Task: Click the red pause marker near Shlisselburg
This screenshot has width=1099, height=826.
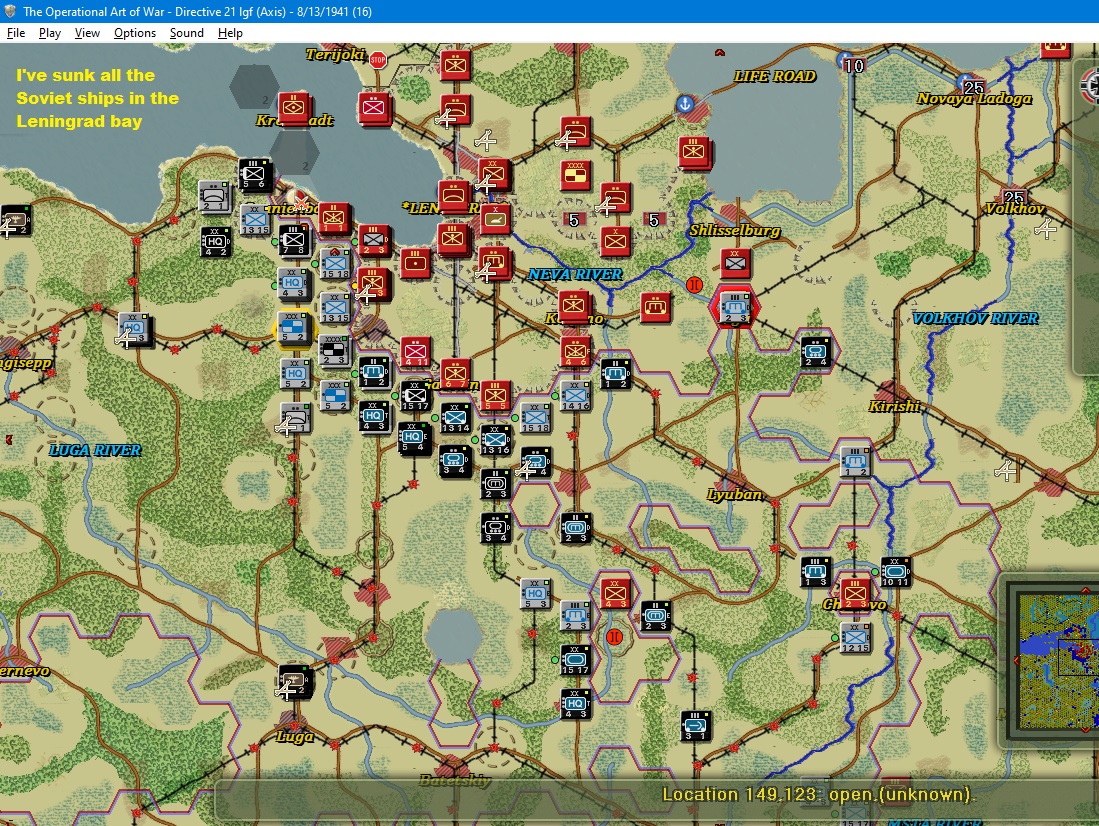Action: tap(694, 285)
